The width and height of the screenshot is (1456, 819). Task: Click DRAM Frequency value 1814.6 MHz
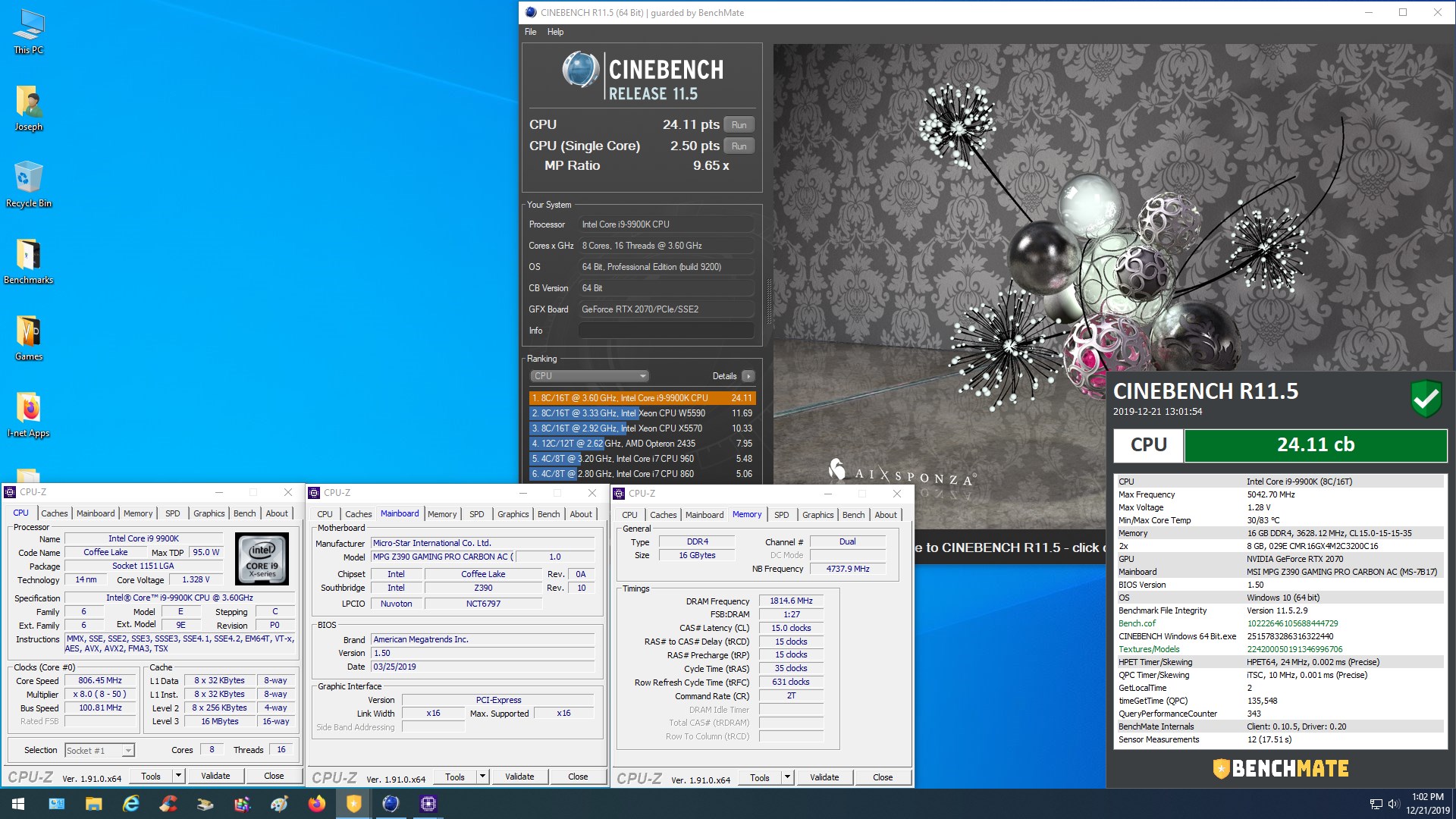pos(791,601)
